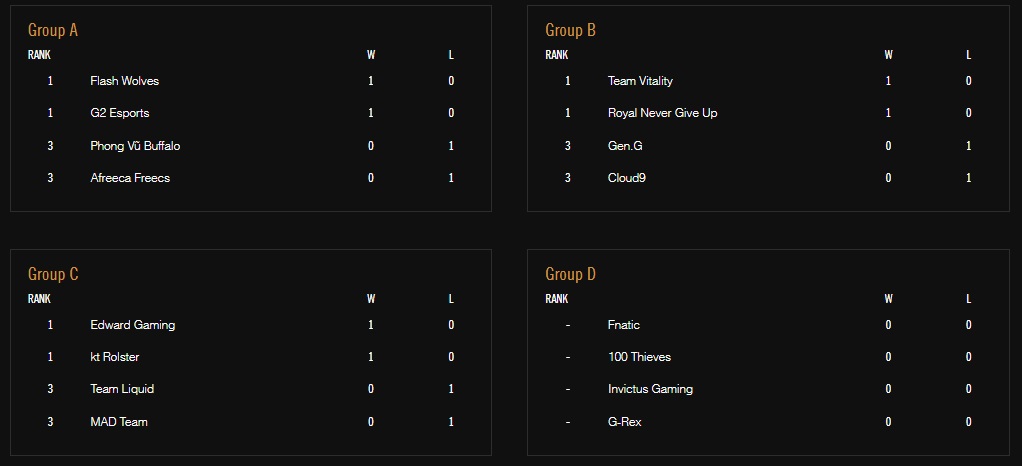Click the Group B heading
Image resolution: width=1022 pixels, height=466 pixels.
tap(570, 30)
